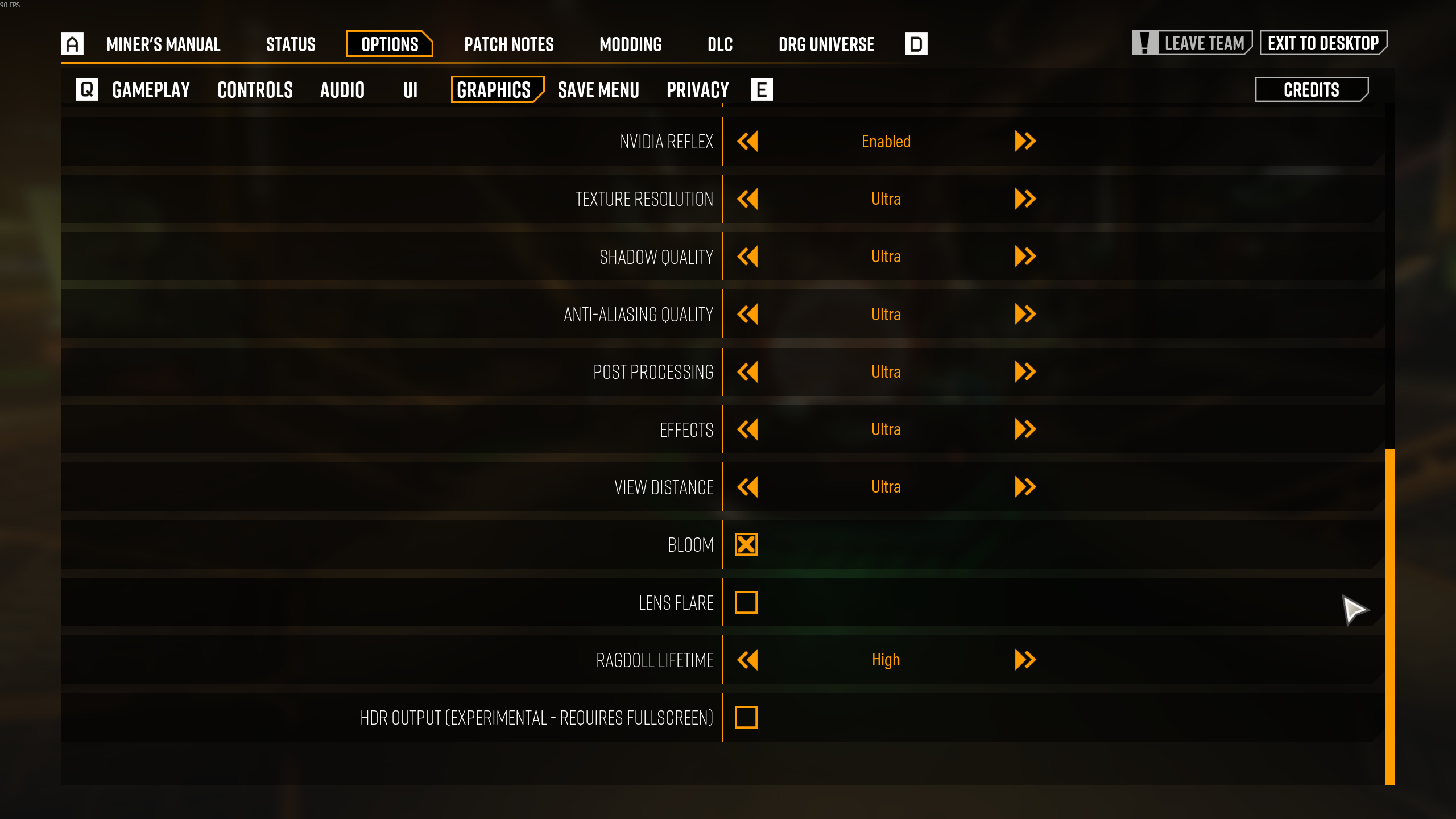Open the Patch Notes tab

pyautogui.click(x=508, y=44)
